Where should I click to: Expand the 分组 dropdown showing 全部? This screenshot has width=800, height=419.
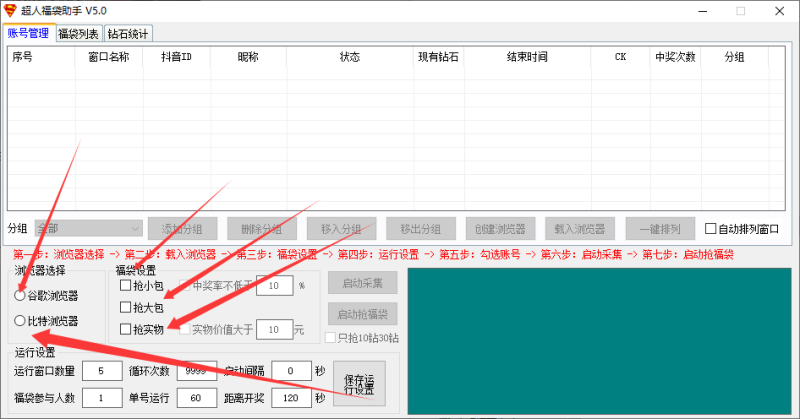click(89, 229)
